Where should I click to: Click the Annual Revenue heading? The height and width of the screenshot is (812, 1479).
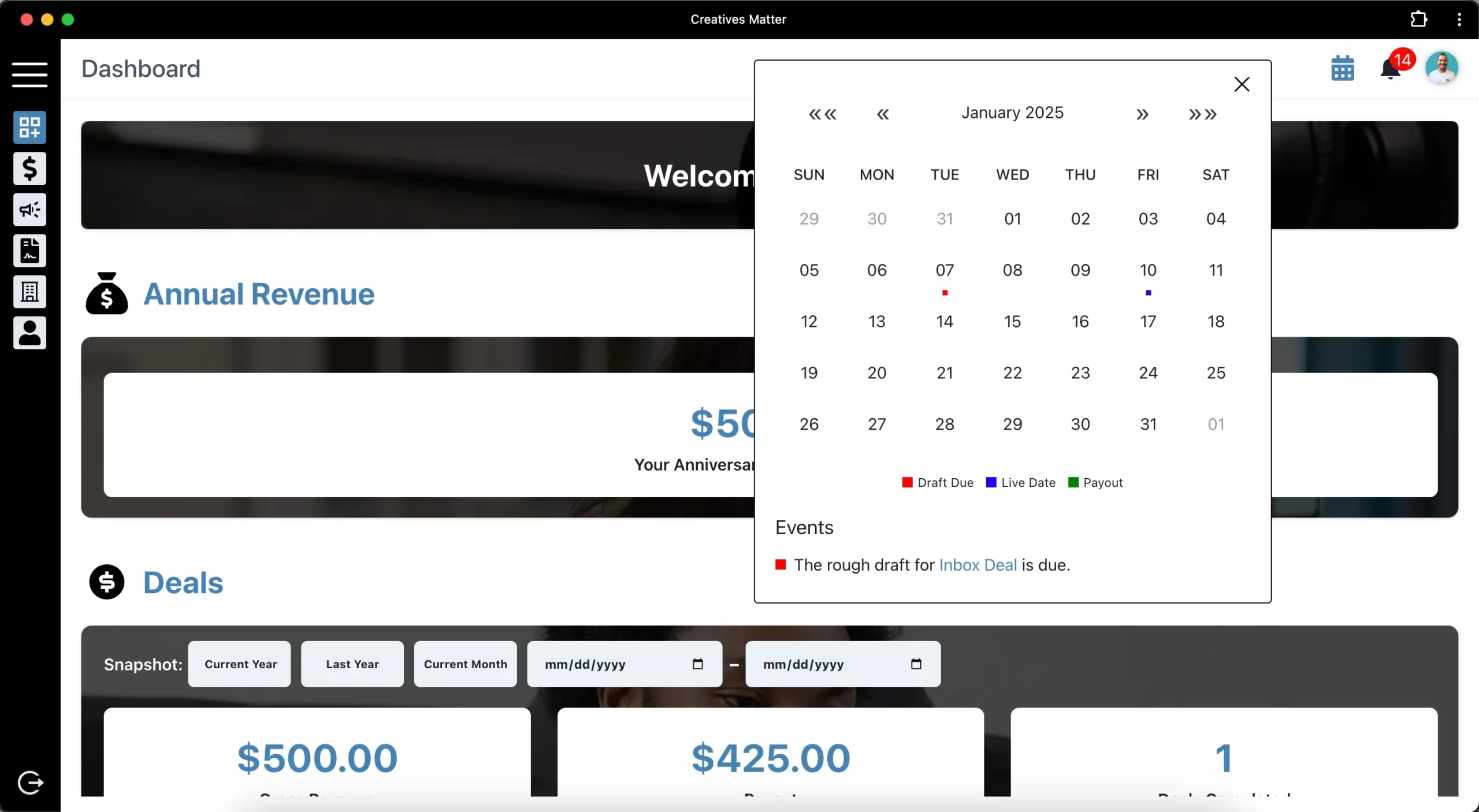[x=259, y=294]
